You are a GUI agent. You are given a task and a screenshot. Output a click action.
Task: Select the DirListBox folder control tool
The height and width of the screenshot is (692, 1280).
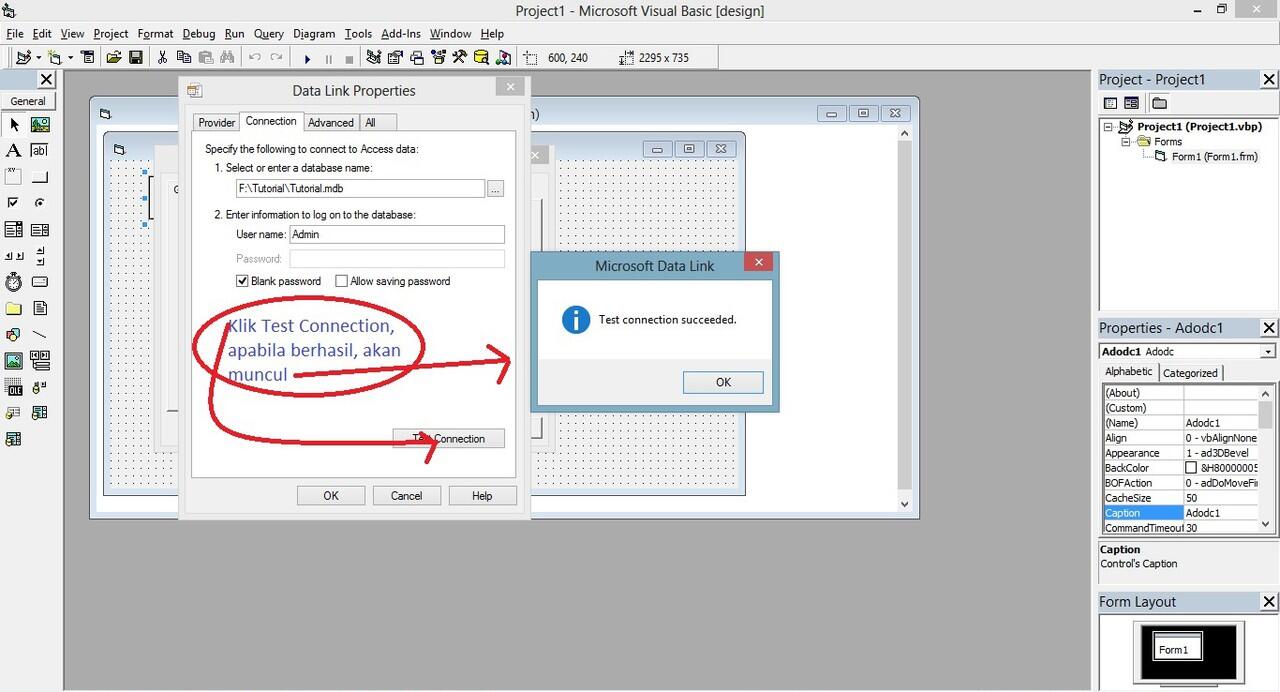point(14,308)
